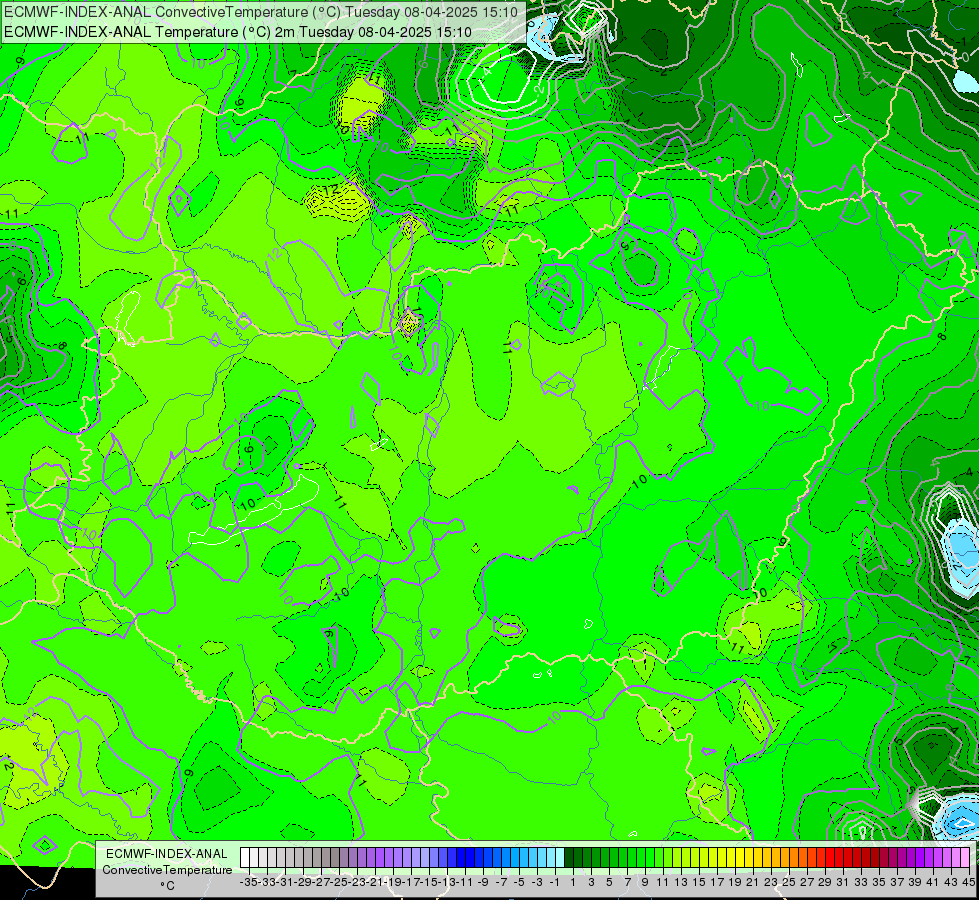Click the '45' legend scale value
The height and width of the screenshot is (900, 979).
click(968, 882)
